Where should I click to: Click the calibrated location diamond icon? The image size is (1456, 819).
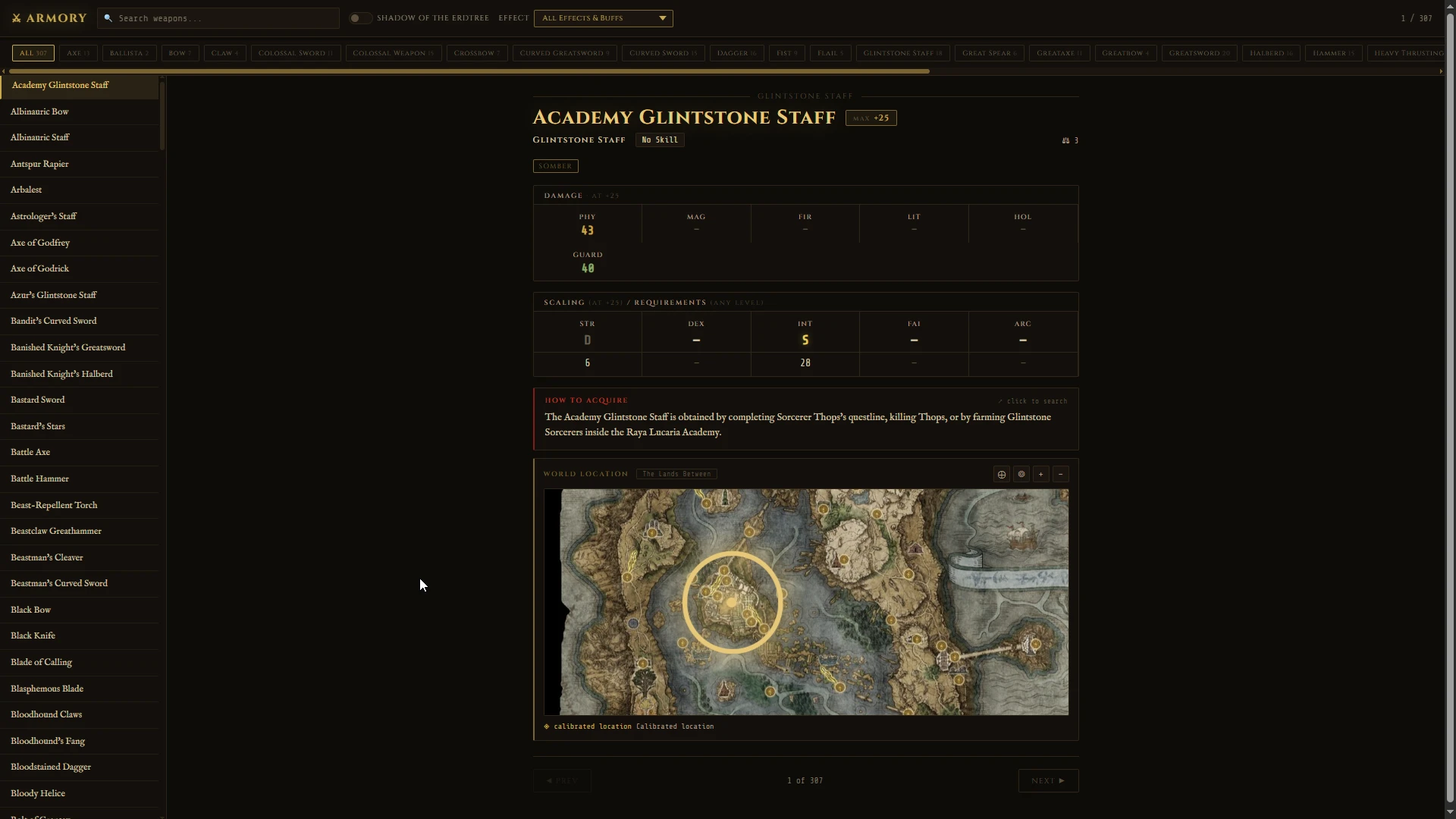(547, 726)
